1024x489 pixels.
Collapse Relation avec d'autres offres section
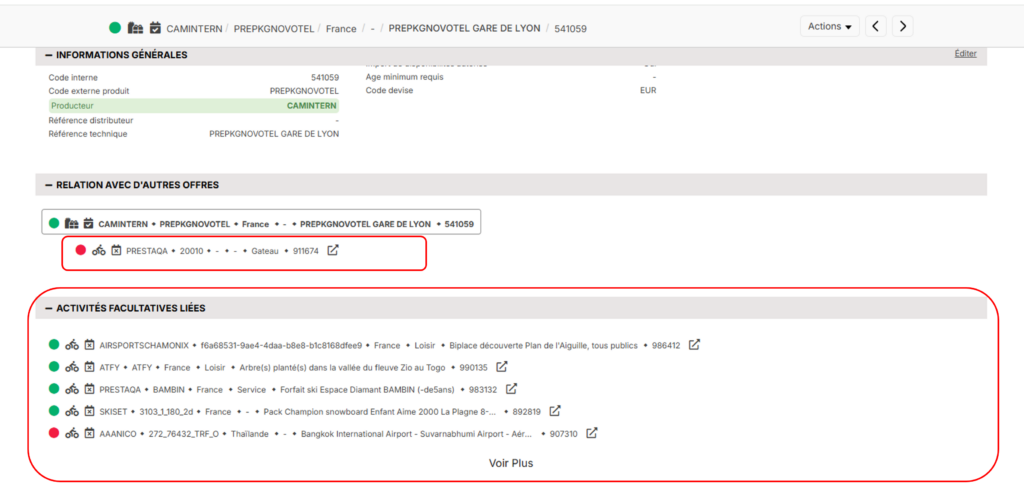point(48,185)
